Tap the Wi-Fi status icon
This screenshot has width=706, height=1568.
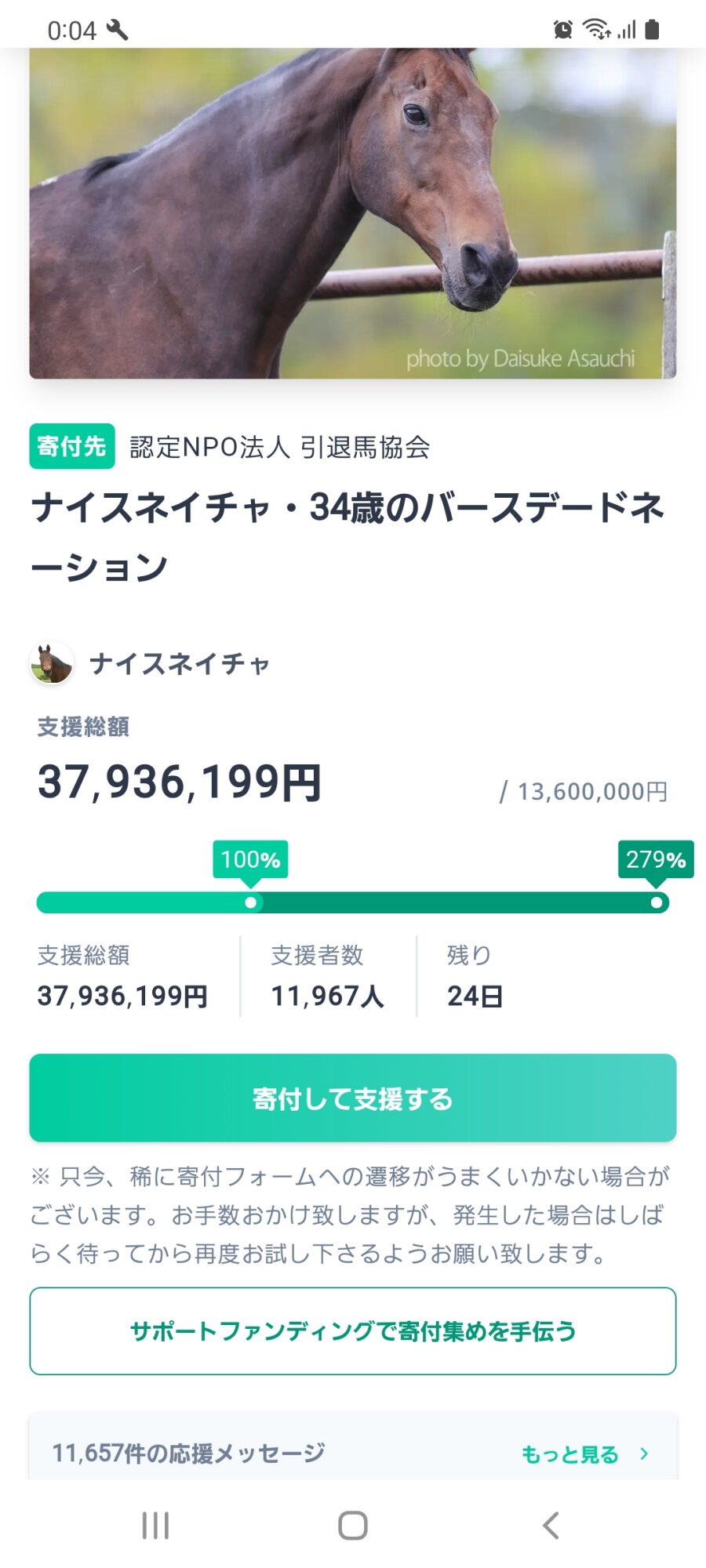point(596,30)
